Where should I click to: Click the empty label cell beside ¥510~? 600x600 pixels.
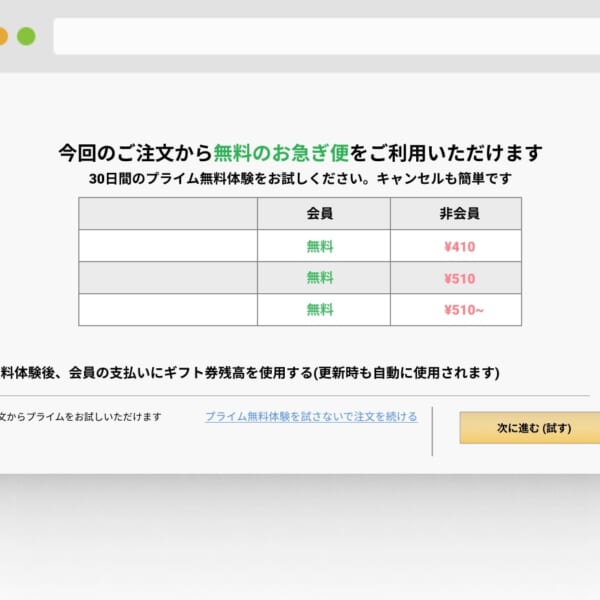[168, 310]
